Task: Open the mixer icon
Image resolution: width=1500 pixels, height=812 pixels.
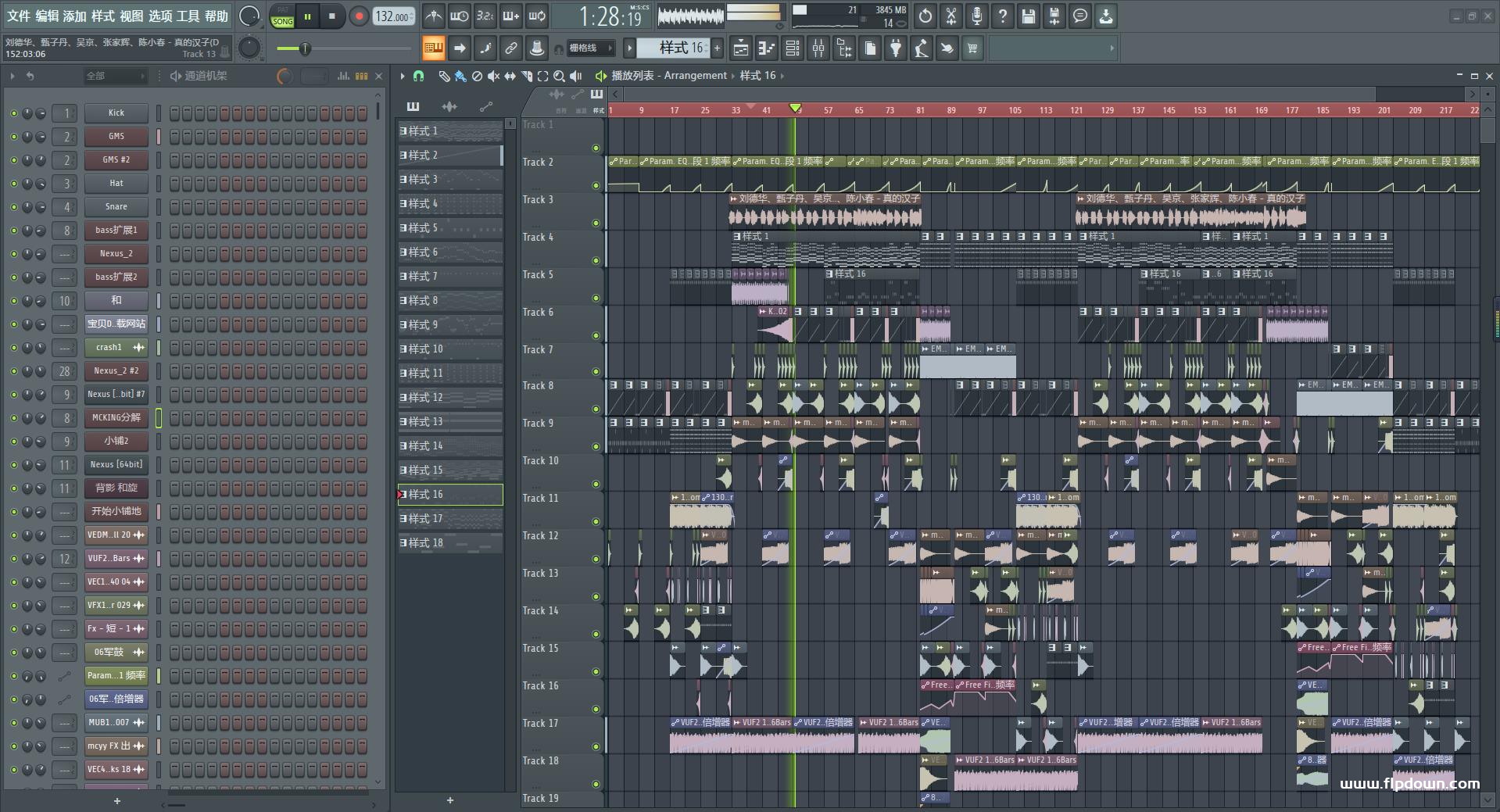Action: coord(818,48)
